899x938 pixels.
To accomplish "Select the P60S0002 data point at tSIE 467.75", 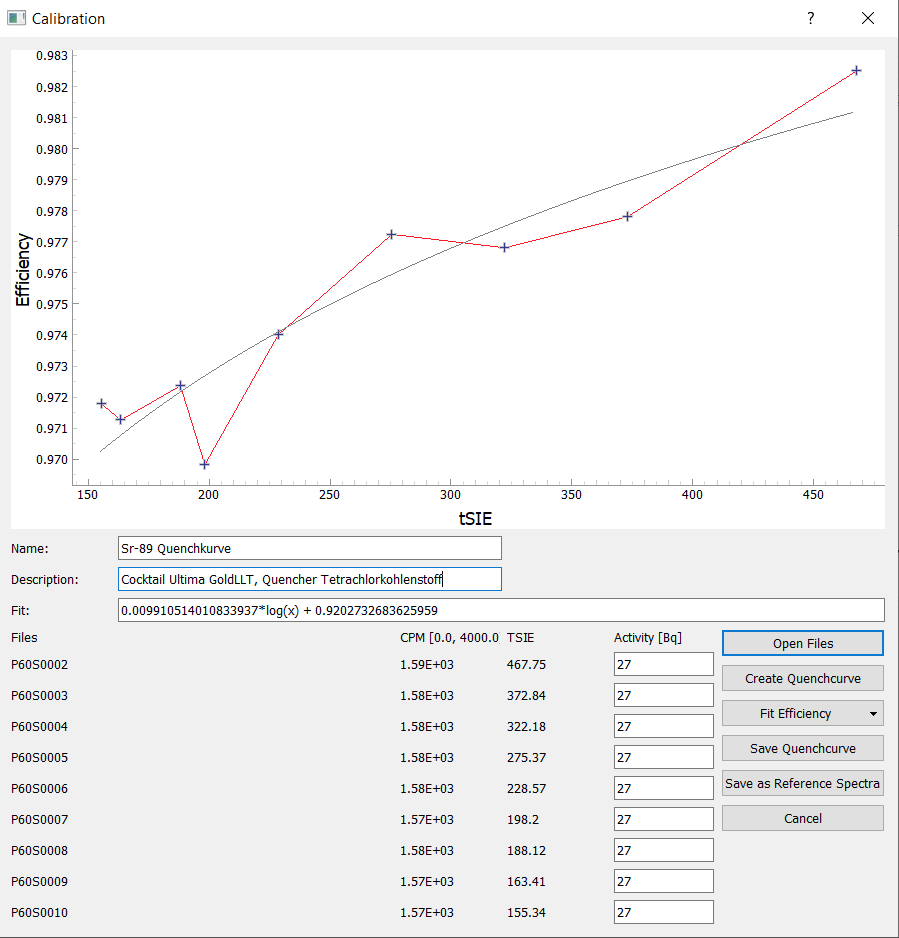I will [855, 70].
